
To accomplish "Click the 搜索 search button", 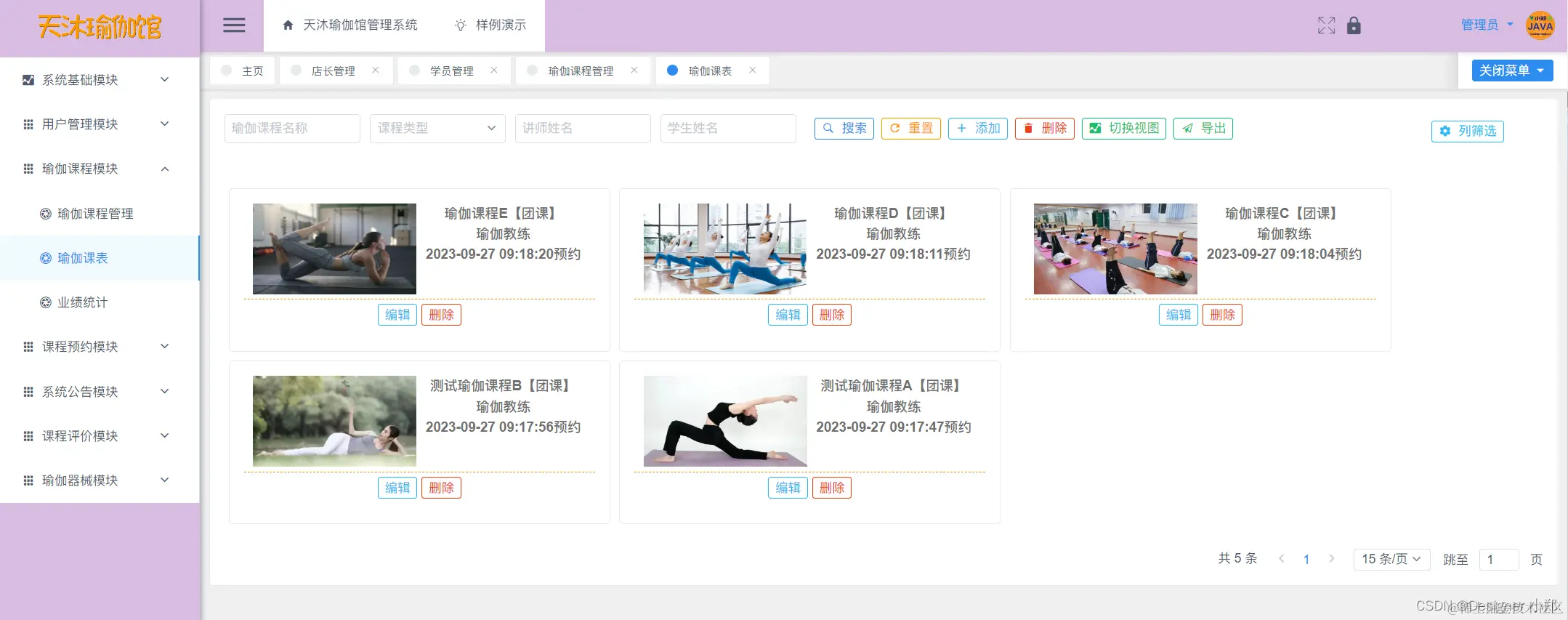I will (844, 129).
